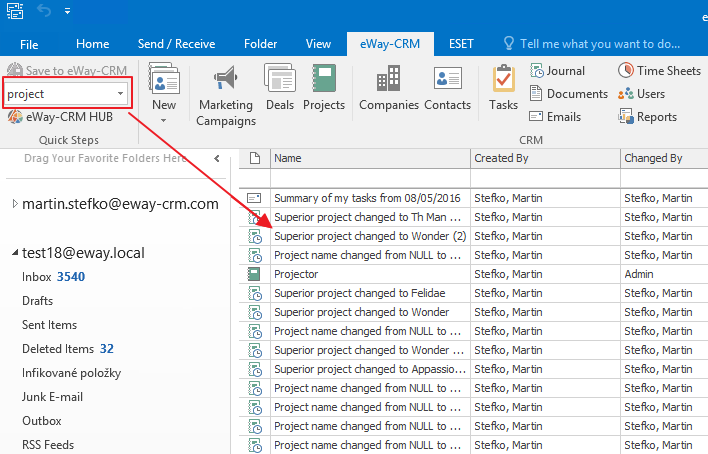Select Superior project changed to Th Man row

[367, 217]
